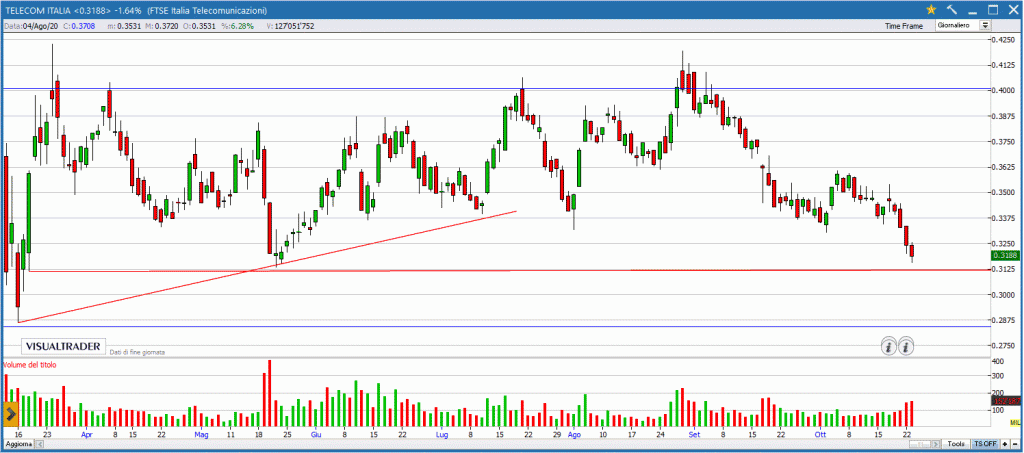The height and width of the screenshot is (453, 1024).
Task: Click the 'Ott' month label on time axis
Action: point(820,433)
